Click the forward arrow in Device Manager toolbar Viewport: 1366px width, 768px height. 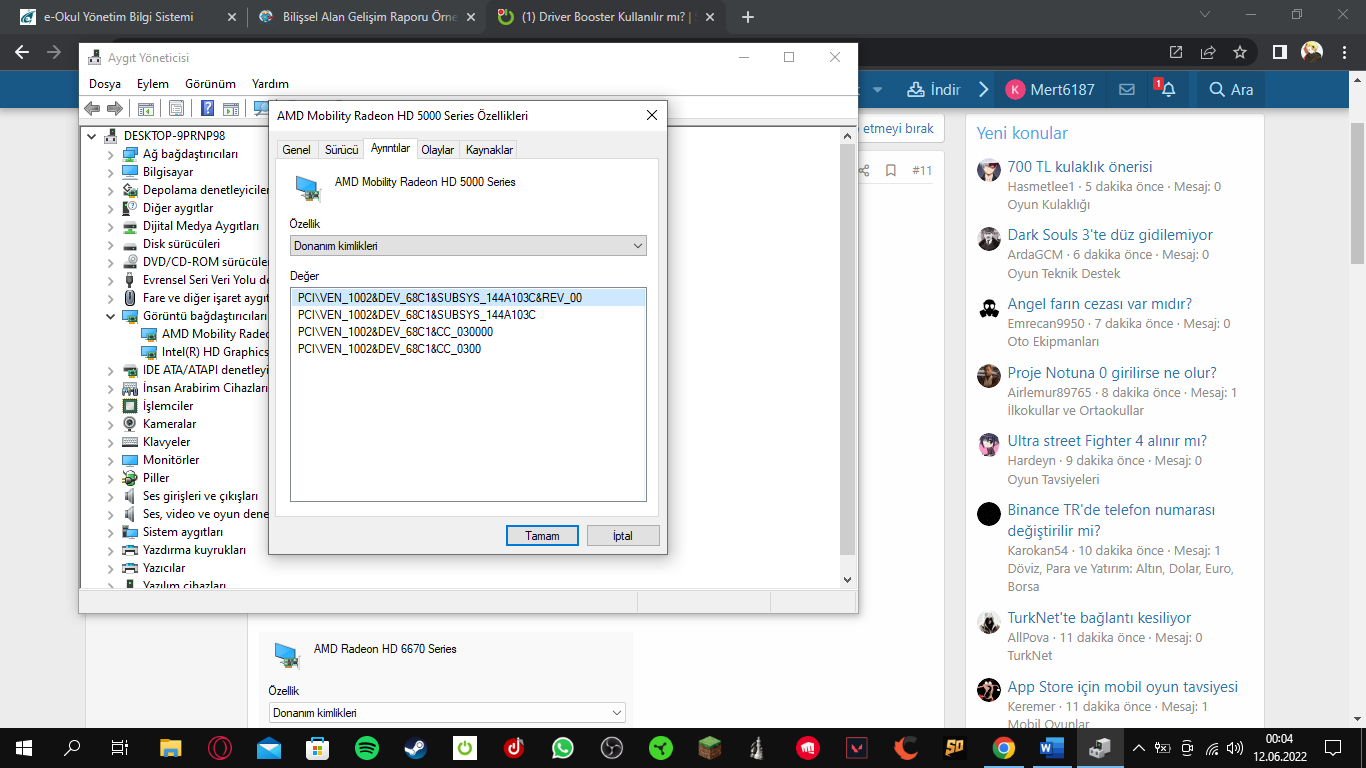[x=115, y=108]
